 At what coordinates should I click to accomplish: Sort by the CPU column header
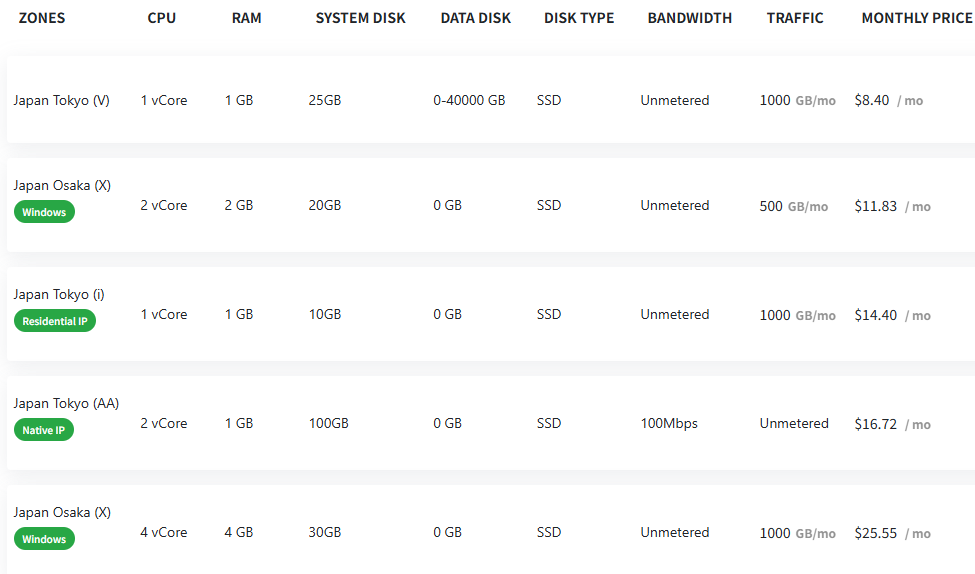pyautogui.click(x=163, y=18)
